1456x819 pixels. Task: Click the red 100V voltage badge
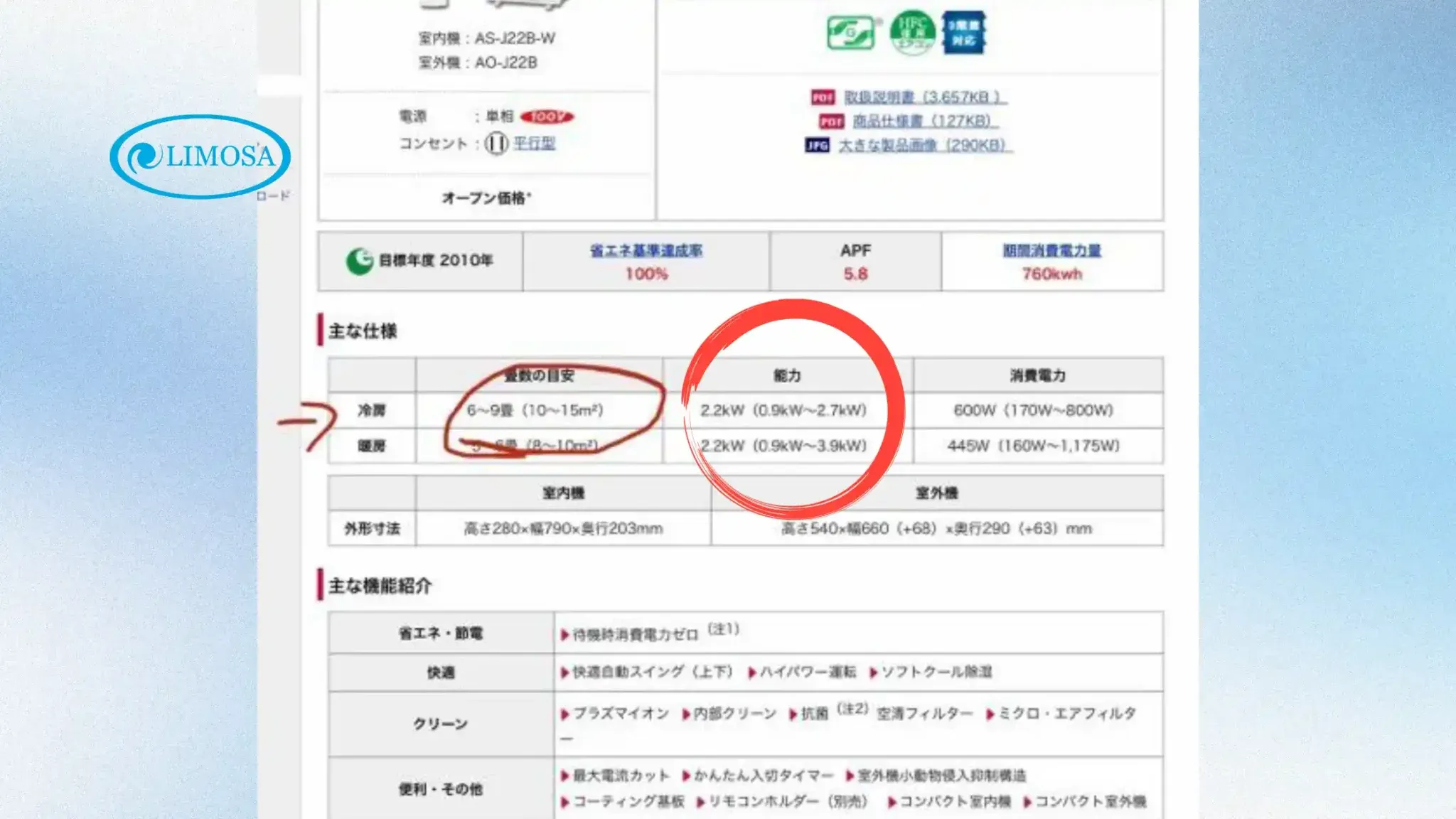tap(546, 117)
